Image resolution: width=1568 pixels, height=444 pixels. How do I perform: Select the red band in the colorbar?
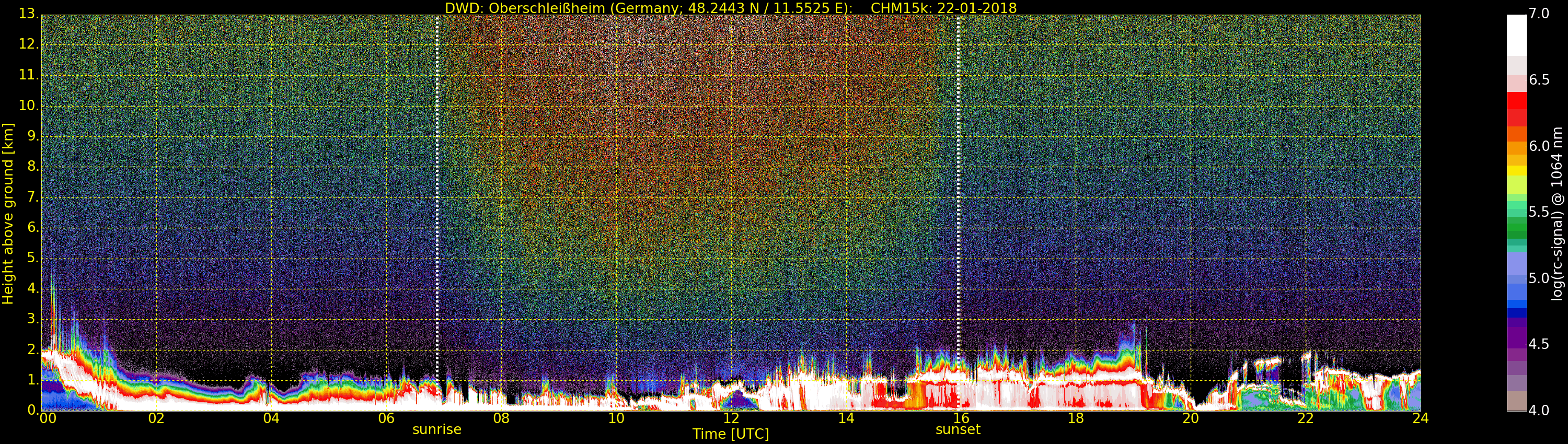pyautogui.click(x=1516, y=100)
